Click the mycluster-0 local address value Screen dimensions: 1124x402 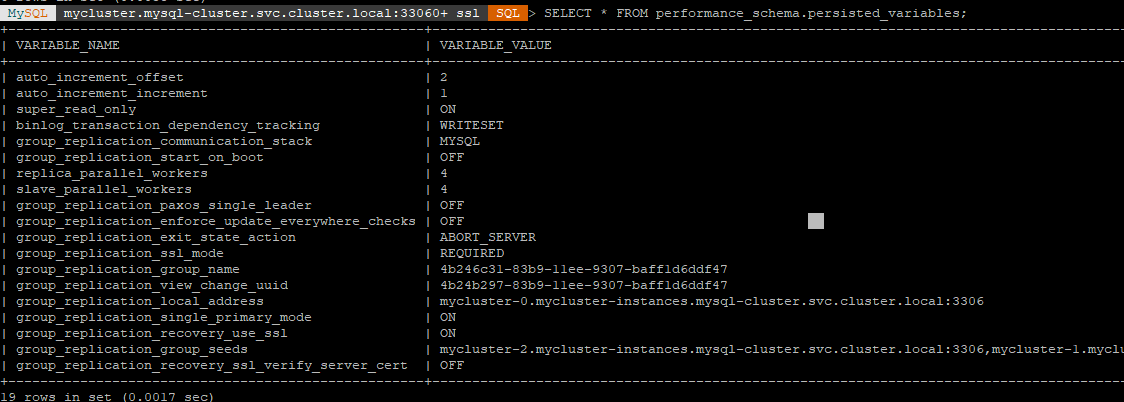[711, 301]
